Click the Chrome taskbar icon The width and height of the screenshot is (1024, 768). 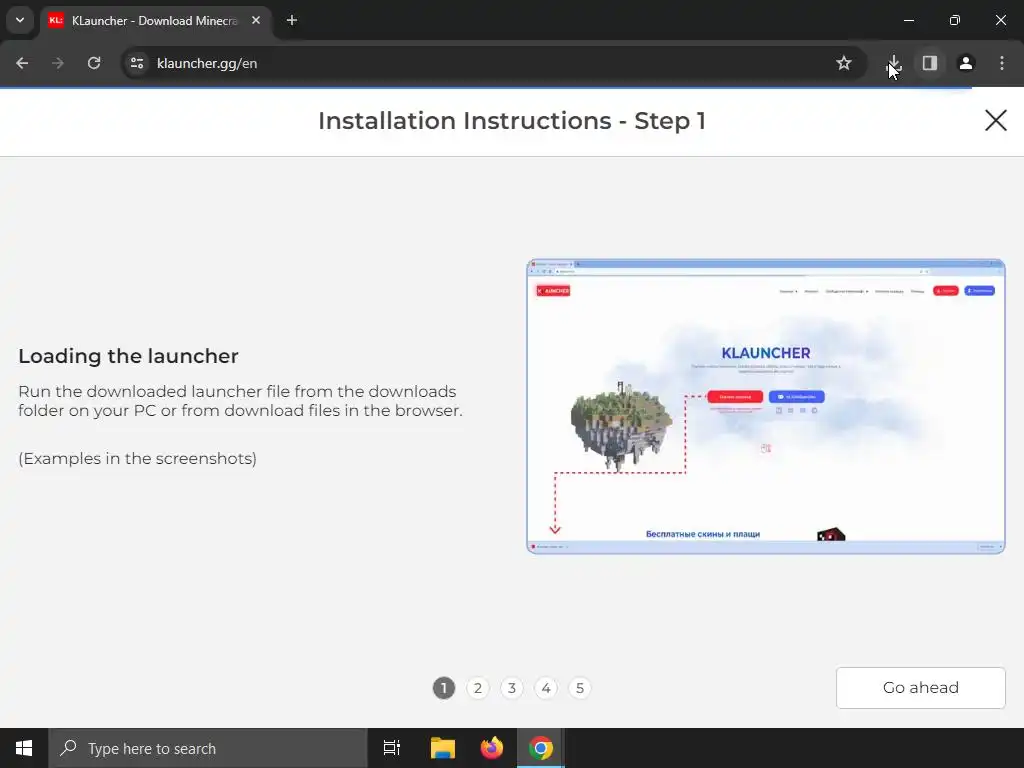pos(541,748)
